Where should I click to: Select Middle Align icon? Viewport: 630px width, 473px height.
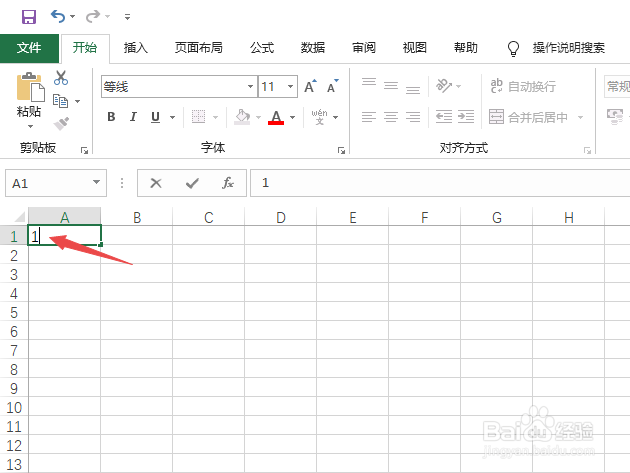click(x=391, y=86)
